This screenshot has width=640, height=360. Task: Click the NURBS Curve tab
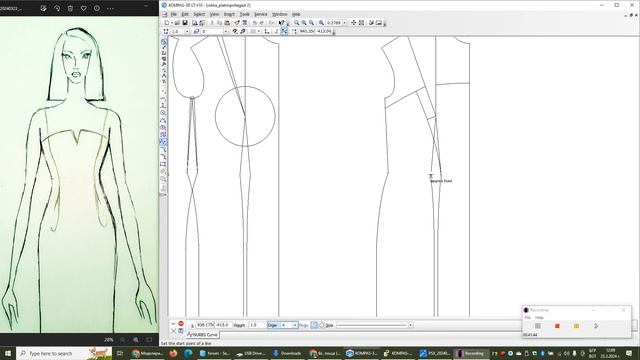click(202, 335)
